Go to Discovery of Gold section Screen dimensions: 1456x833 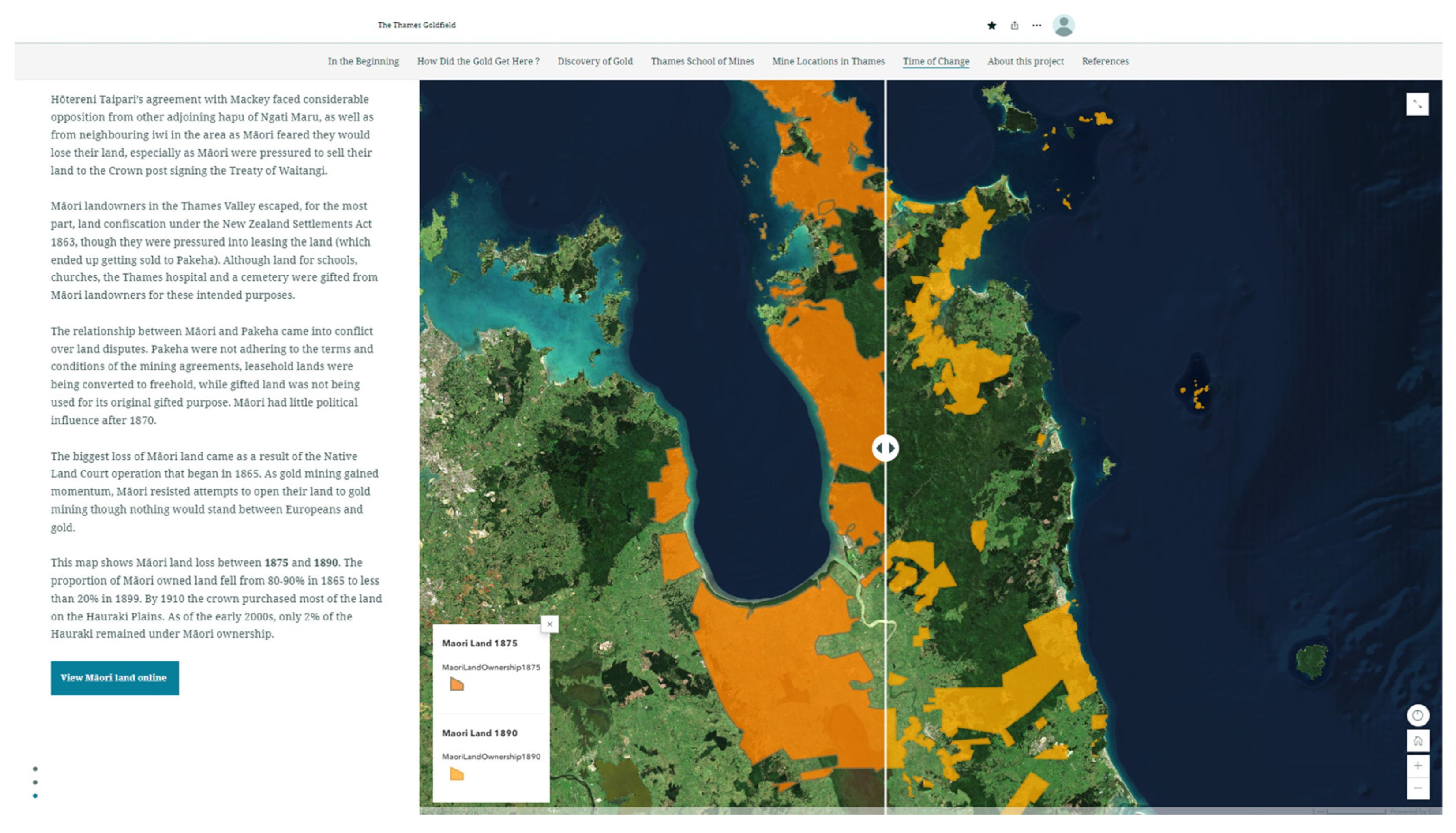[x=595, y=61]
